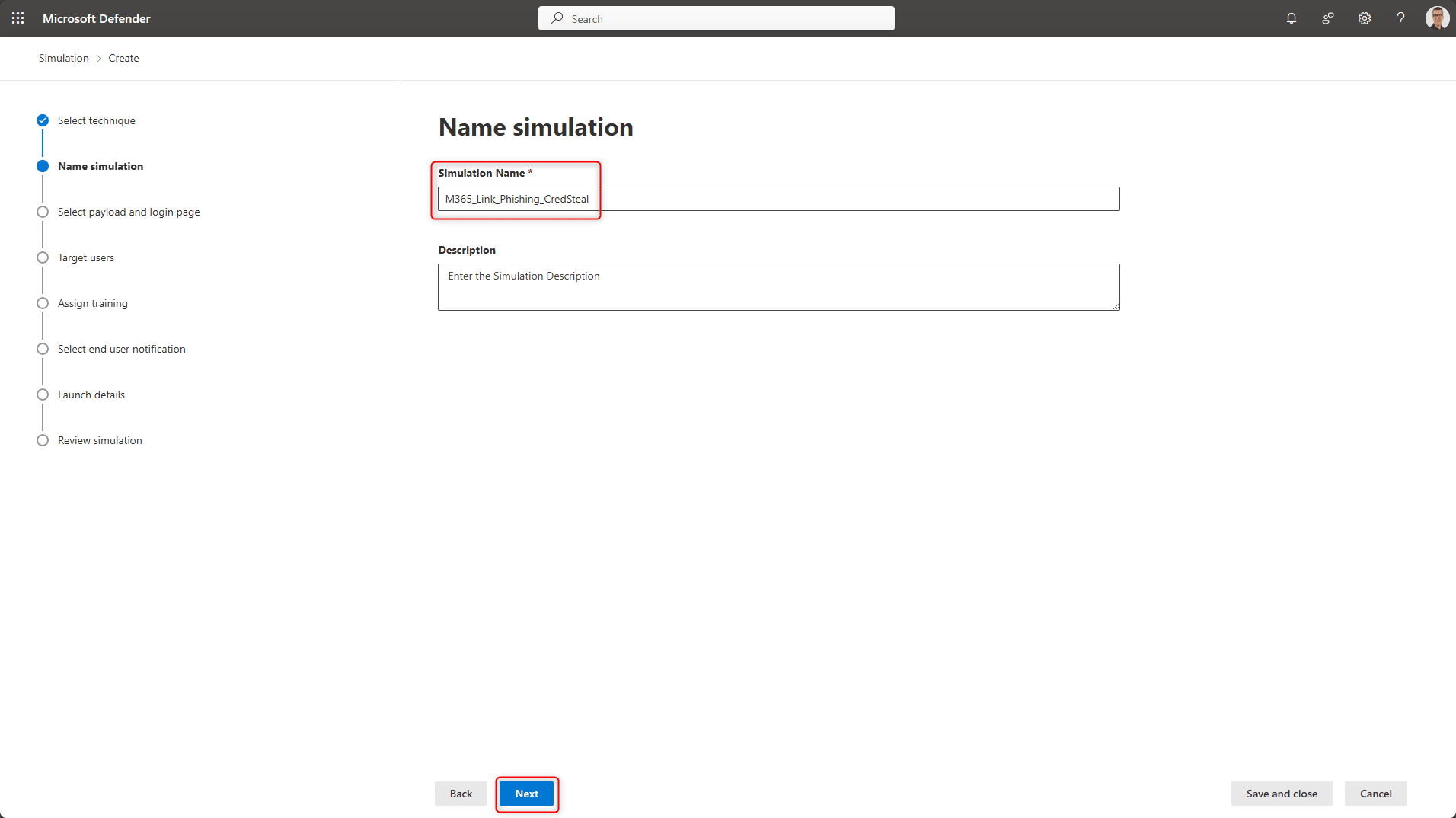Open the feedback person icon in top bar
1456x818 pixels.
coord(1327,18)
